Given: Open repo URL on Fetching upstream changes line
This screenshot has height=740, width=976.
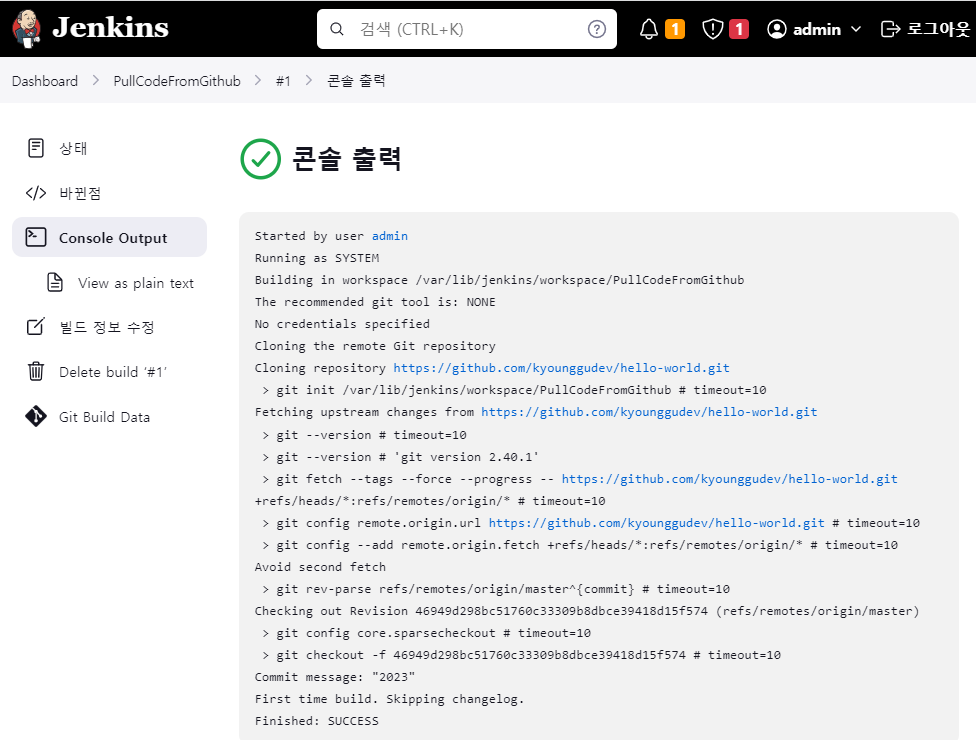Looking at the screenshot, I should tap(649, 412).
